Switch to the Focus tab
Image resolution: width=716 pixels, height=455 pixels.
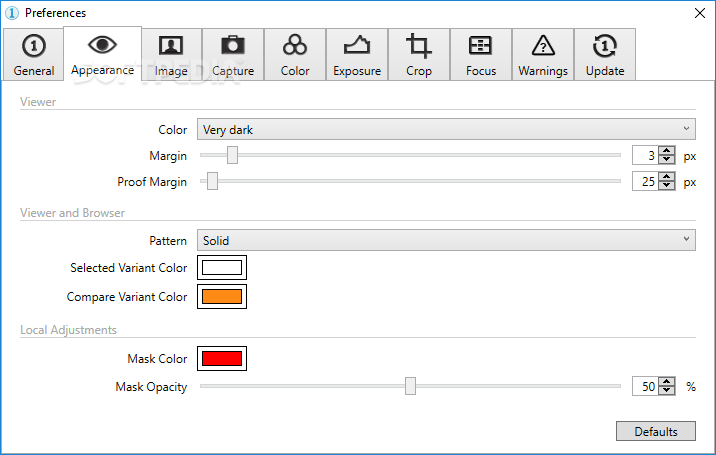[x=481, y=55]
